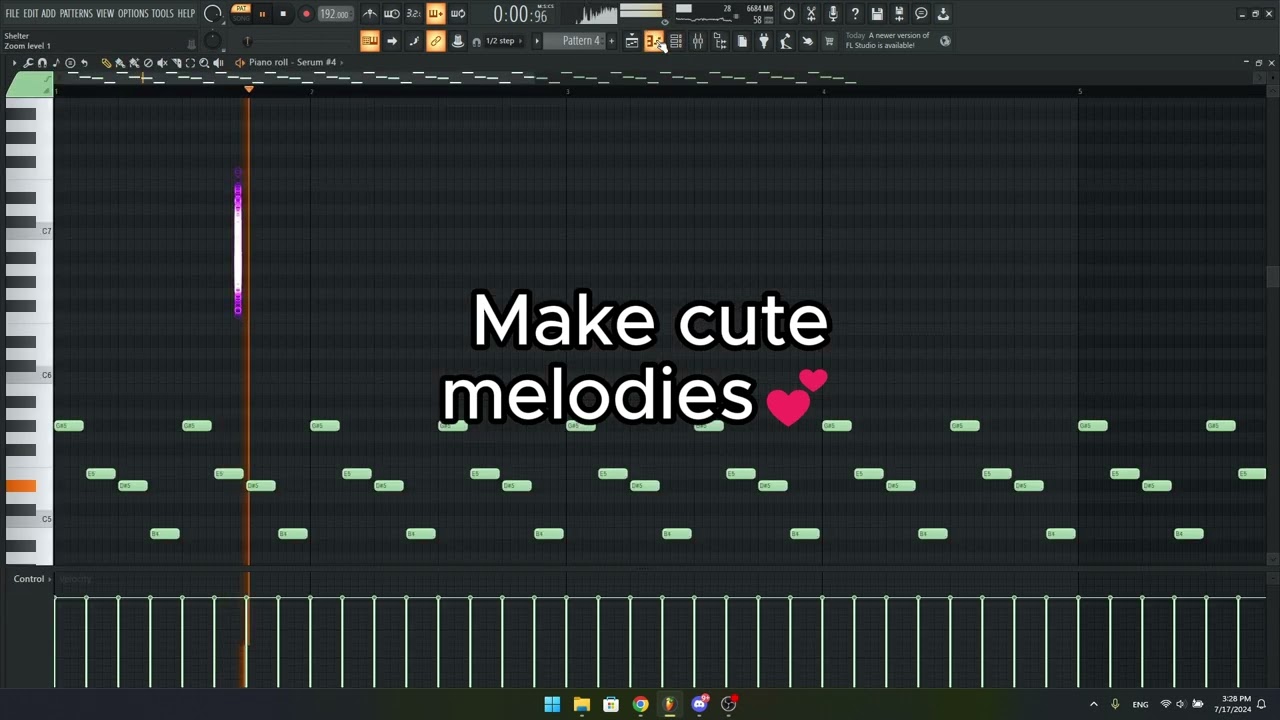
Task: Open the project picker page icon
Action: [x=742, y=41]
